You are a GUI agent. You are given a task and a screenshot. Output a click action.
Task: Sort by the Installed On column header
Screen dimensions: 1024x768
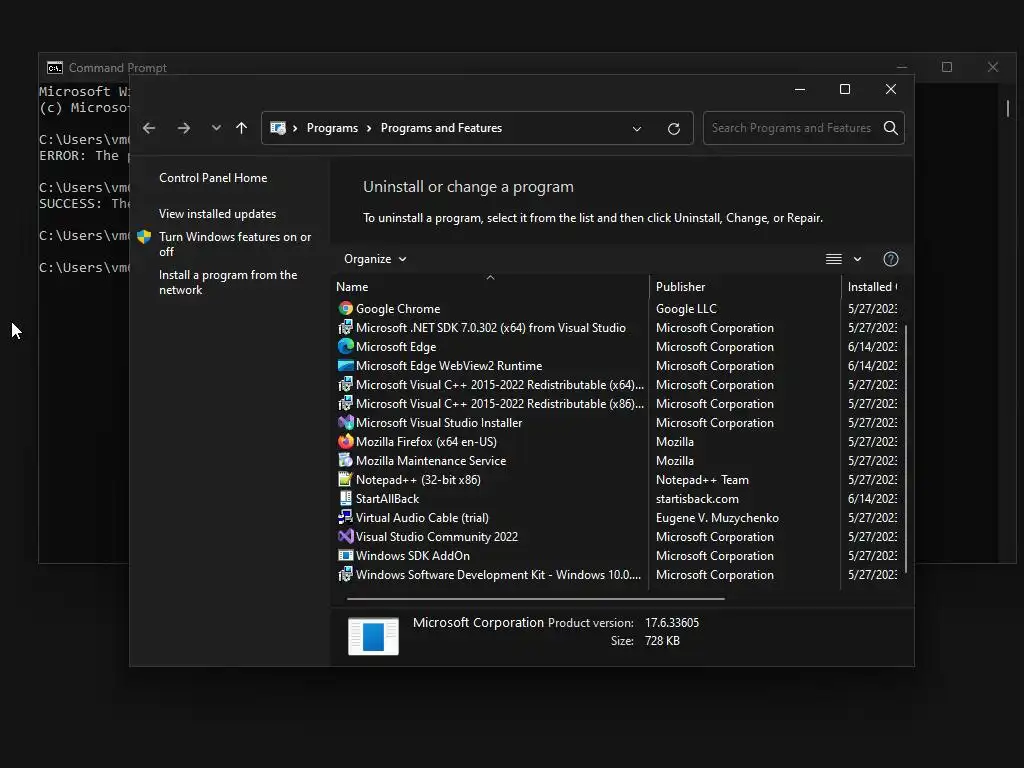[x=872, y=287]
